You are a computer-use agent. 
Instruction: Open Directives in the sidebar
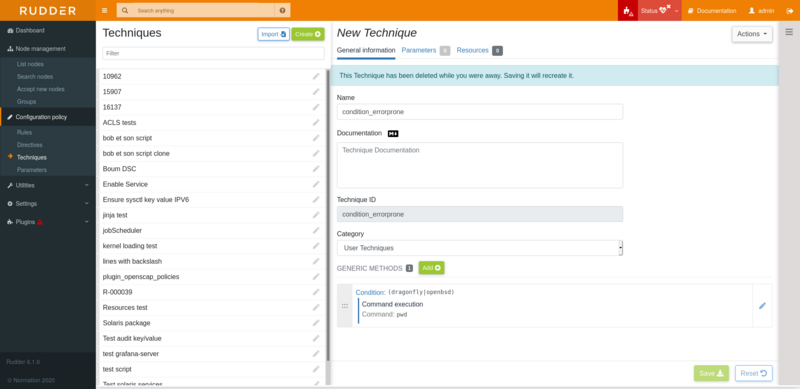30,145
